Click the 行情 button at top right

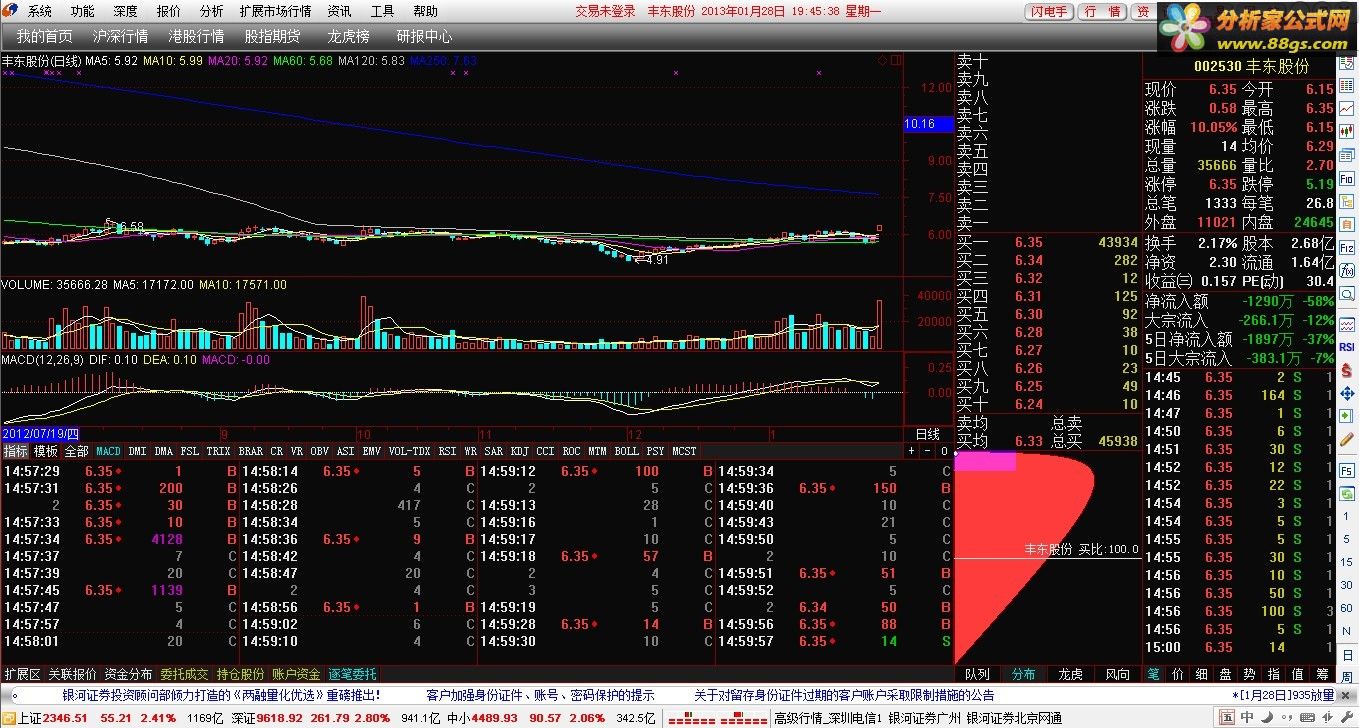[1103, 12]
